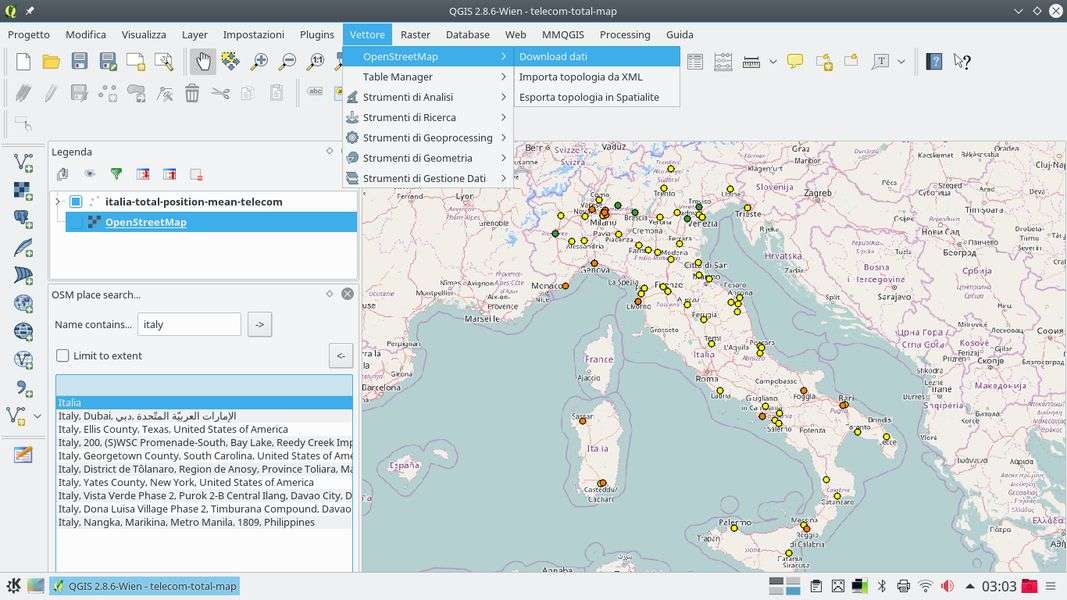Select the Measure Line ruler tool
1067x600 pixels.
[x=751, y=62]
